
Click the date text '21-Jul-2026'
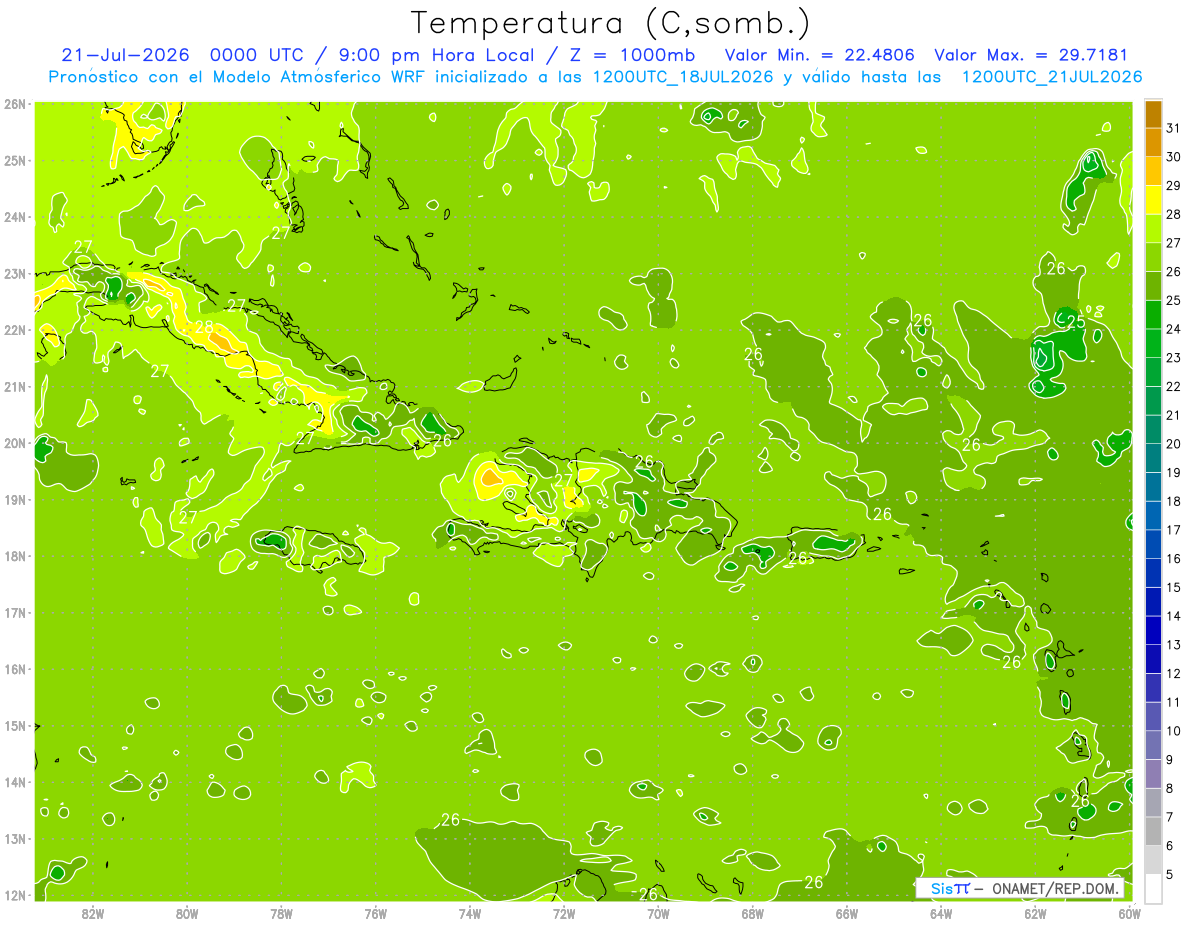(x=125, y=55)
